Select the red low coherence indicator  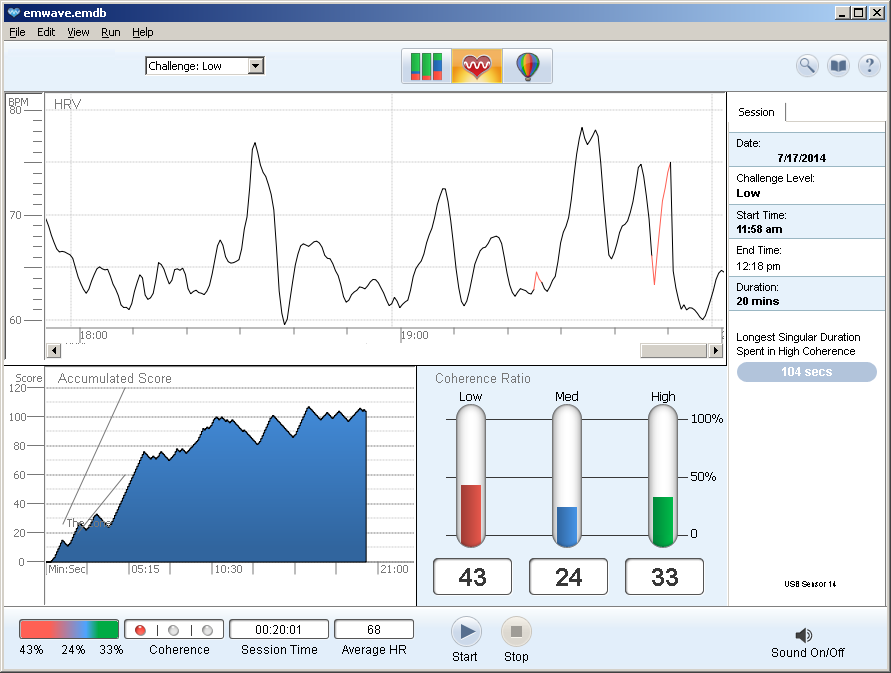(140, 630)
